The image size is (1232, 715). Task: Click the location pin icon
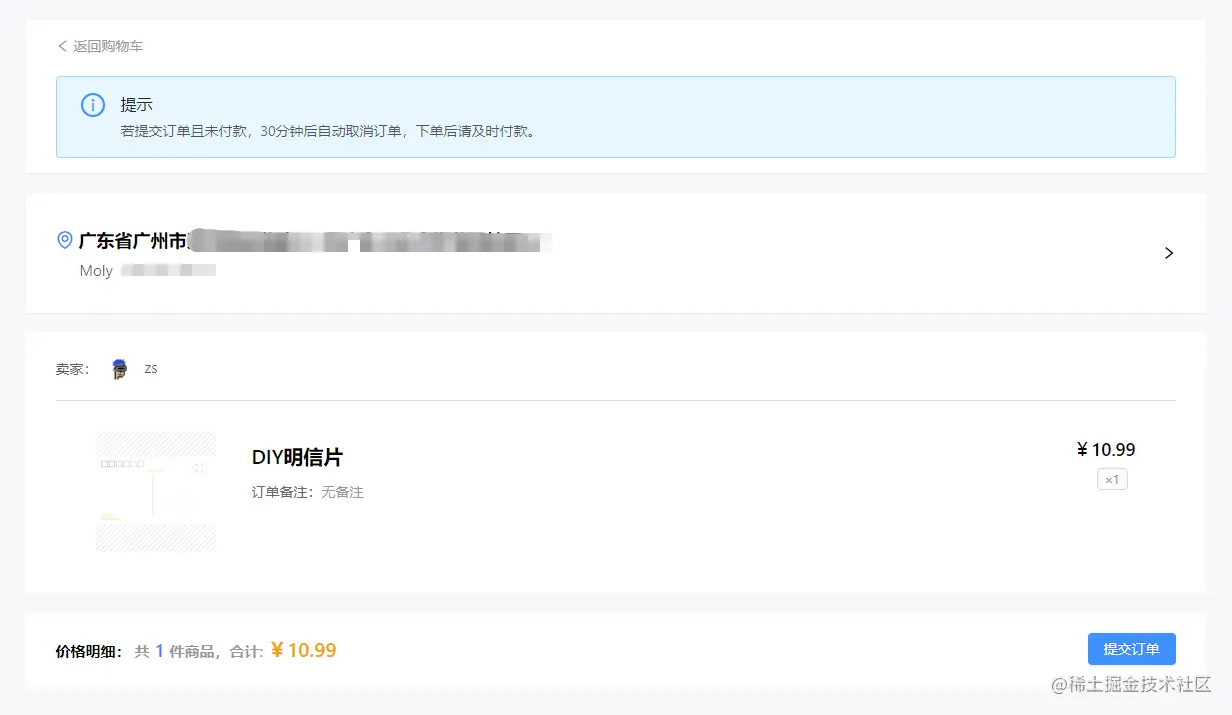point(65,240)
